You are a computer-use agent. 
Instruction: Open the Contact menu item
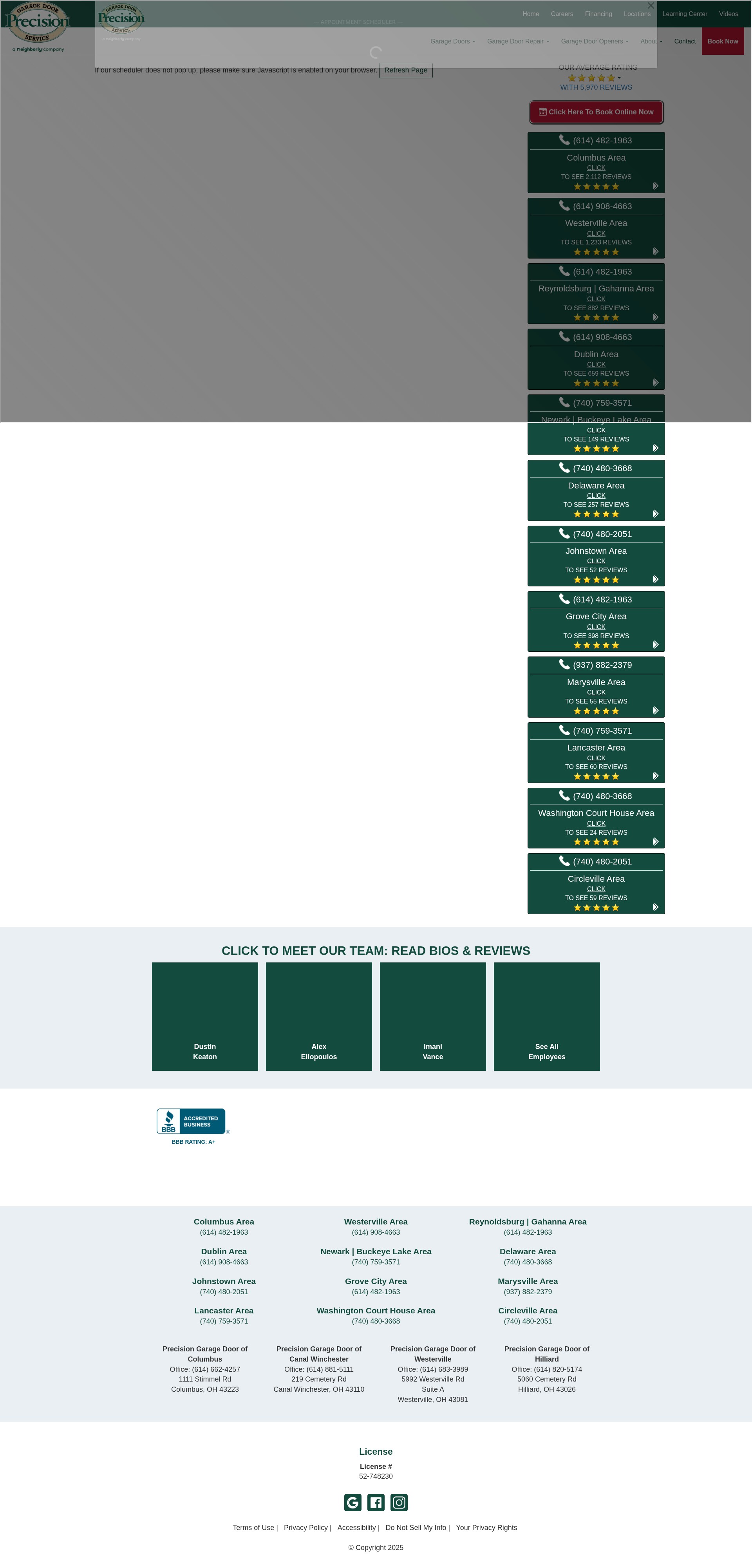pos(685,42)
